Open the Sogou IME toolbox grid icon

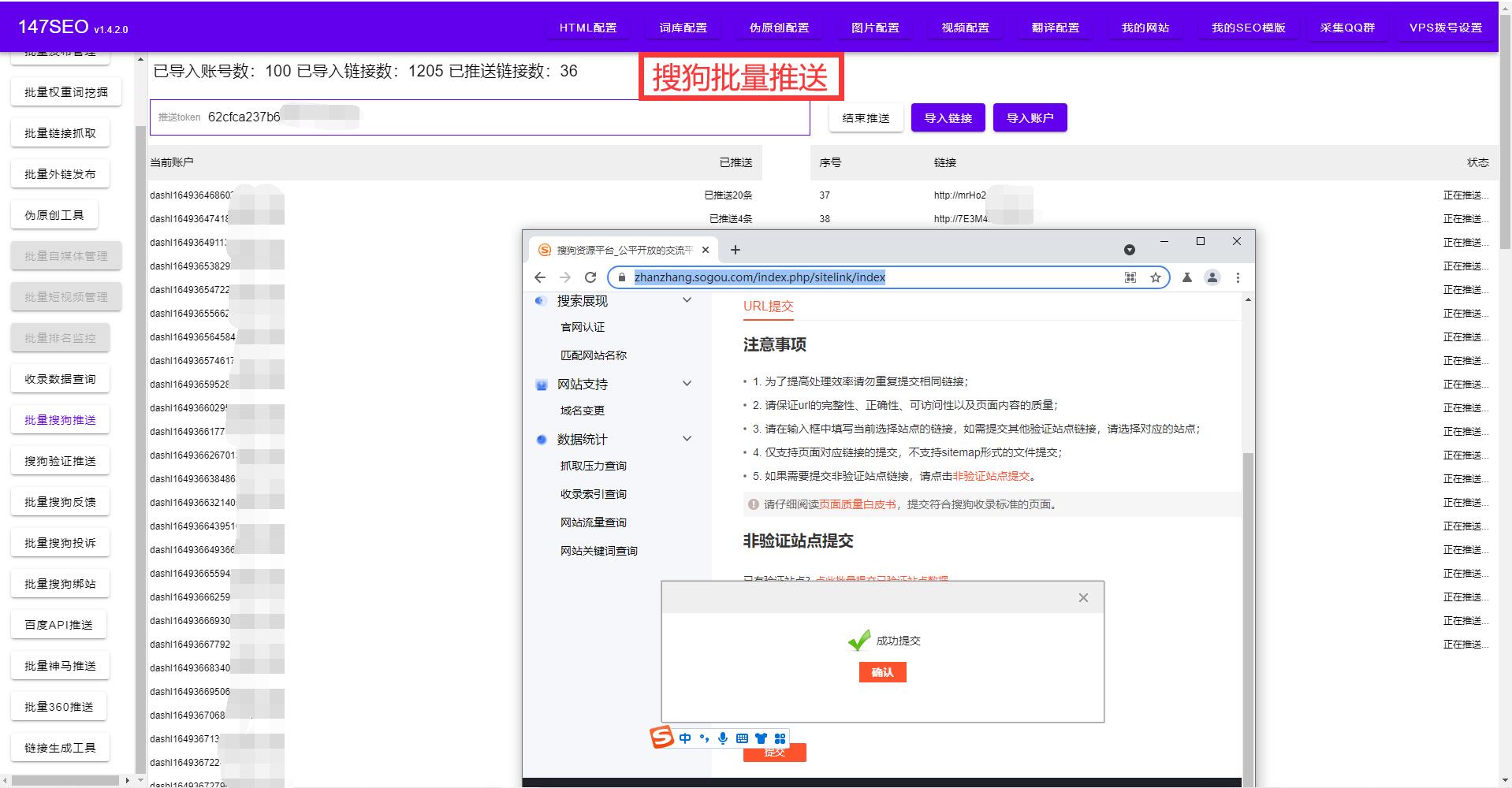pyautogui.click(x=779, y=738)
